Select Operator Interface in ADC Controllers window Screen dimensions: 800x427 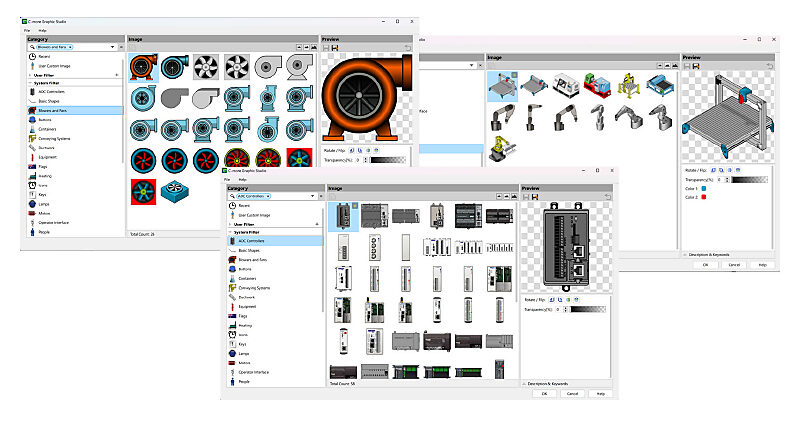pos(275,372)
